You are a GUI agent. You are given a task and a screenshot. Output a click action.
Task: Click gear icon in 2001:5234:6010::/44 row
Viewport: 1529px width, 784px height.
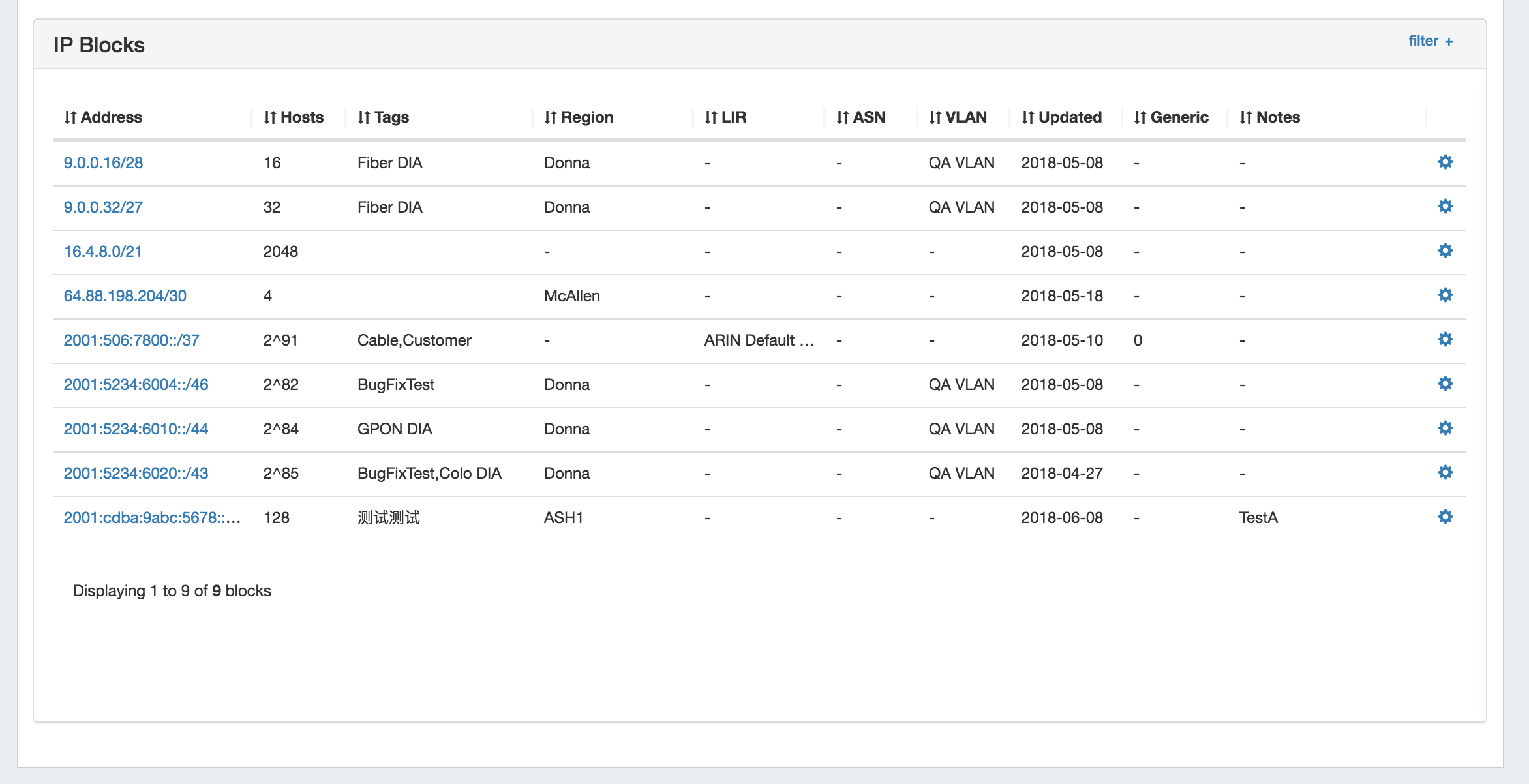[x=1445, y=428]
